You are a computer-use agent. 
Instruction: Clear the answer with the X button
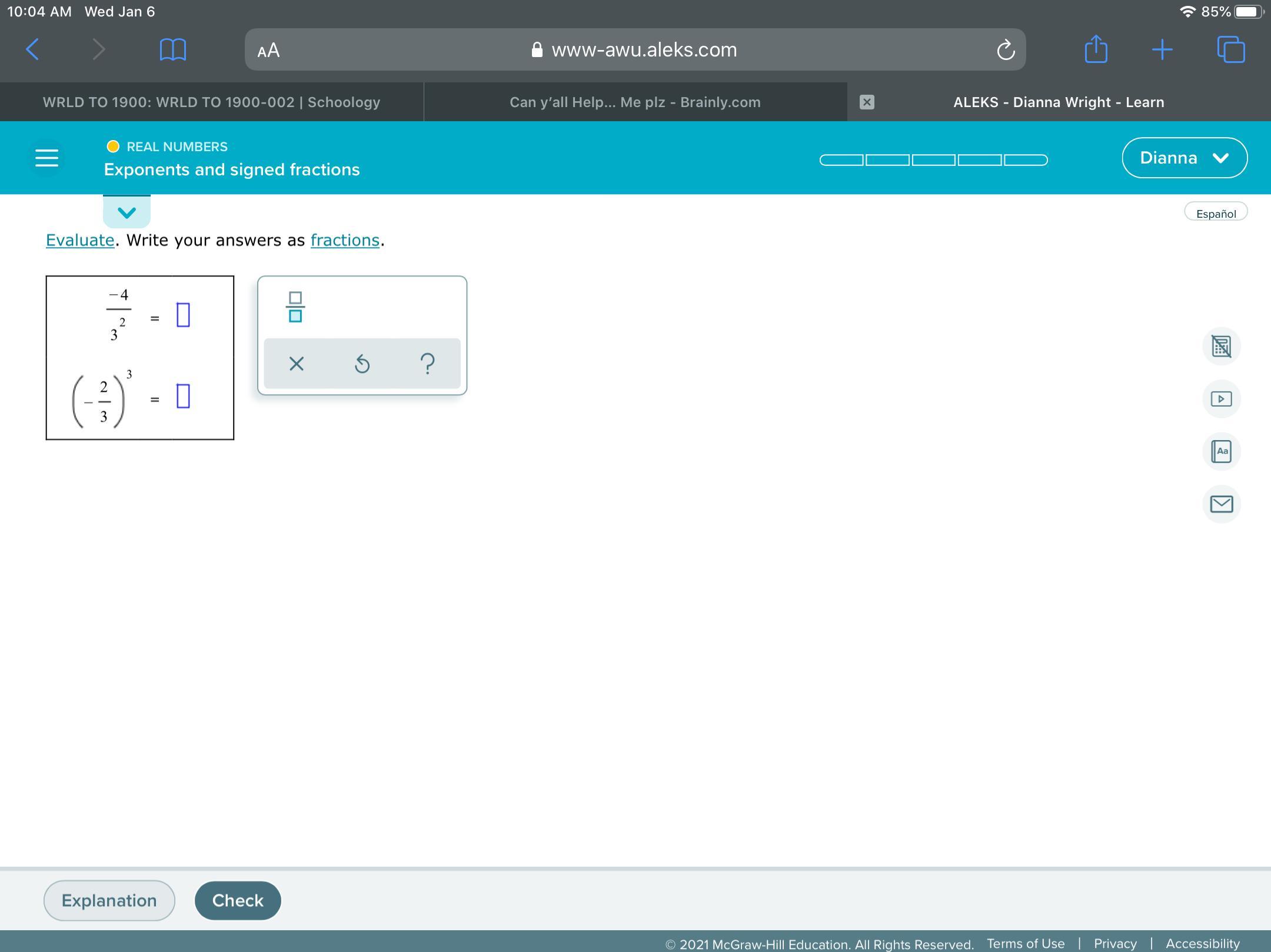coord(297,364)
